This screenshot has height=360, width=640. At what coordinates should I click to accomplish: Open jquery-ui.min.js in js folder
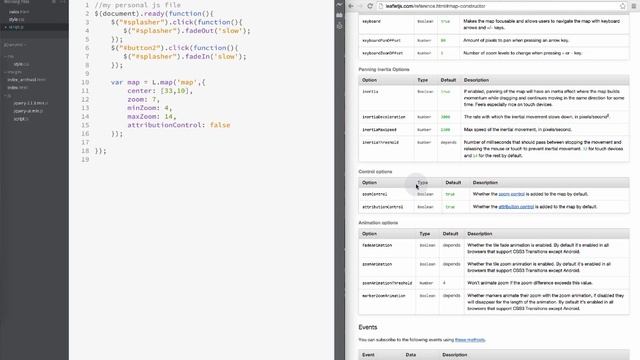(28, 111)
